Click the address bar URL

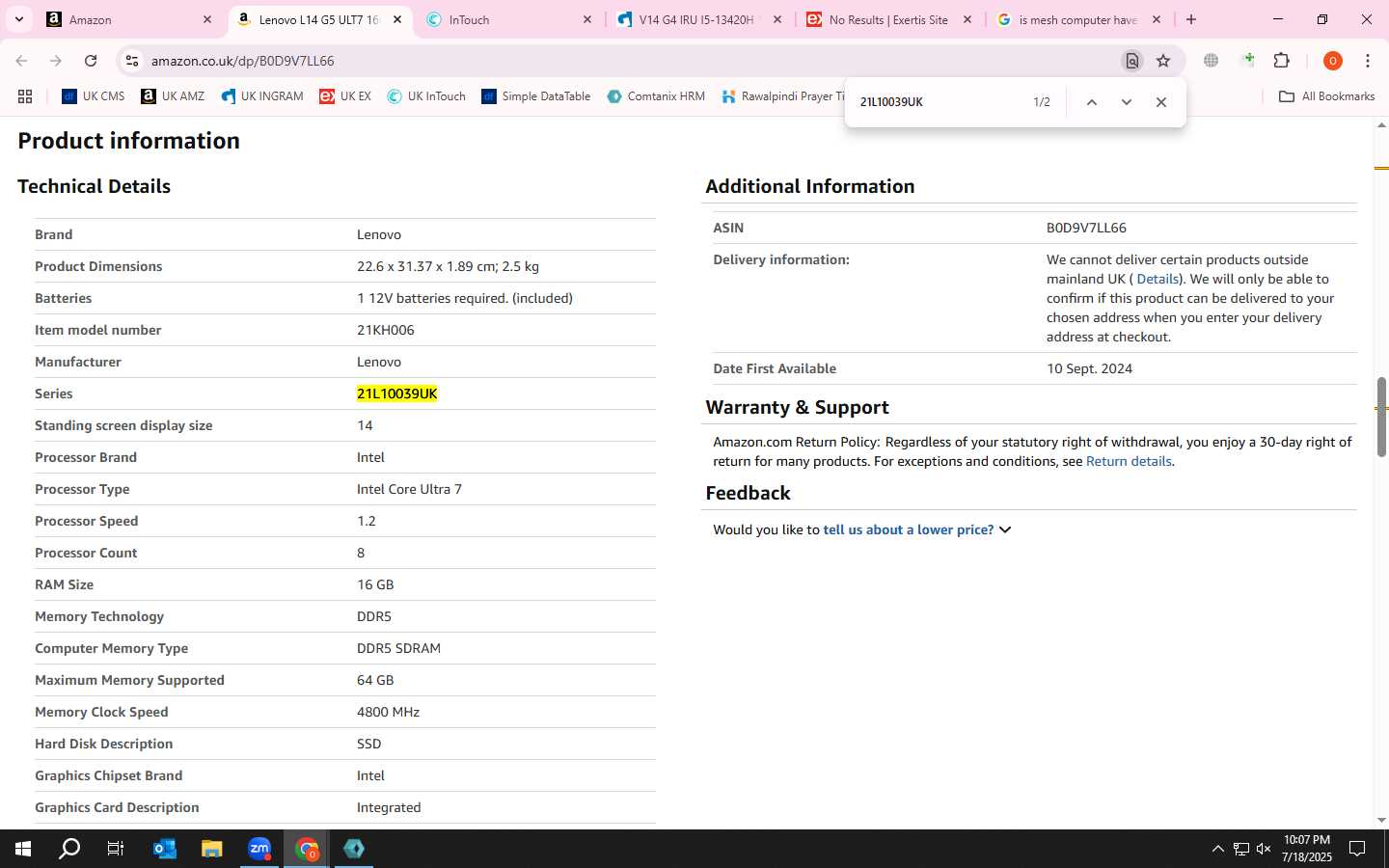pos(242,61)
